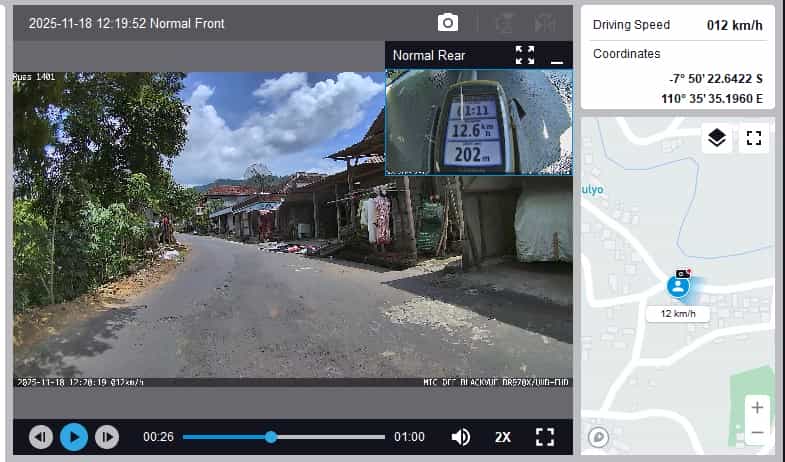The height and width of the screenshot is (462, 785).
Task: Change the 2X playback speed
Action: pos(502,437)
